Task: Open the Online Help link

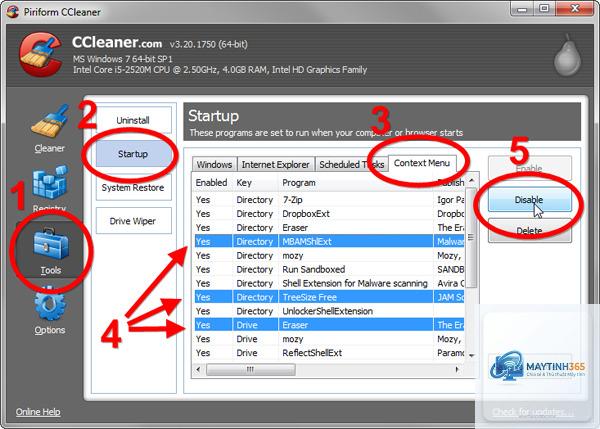Action: tap(38, 412)
